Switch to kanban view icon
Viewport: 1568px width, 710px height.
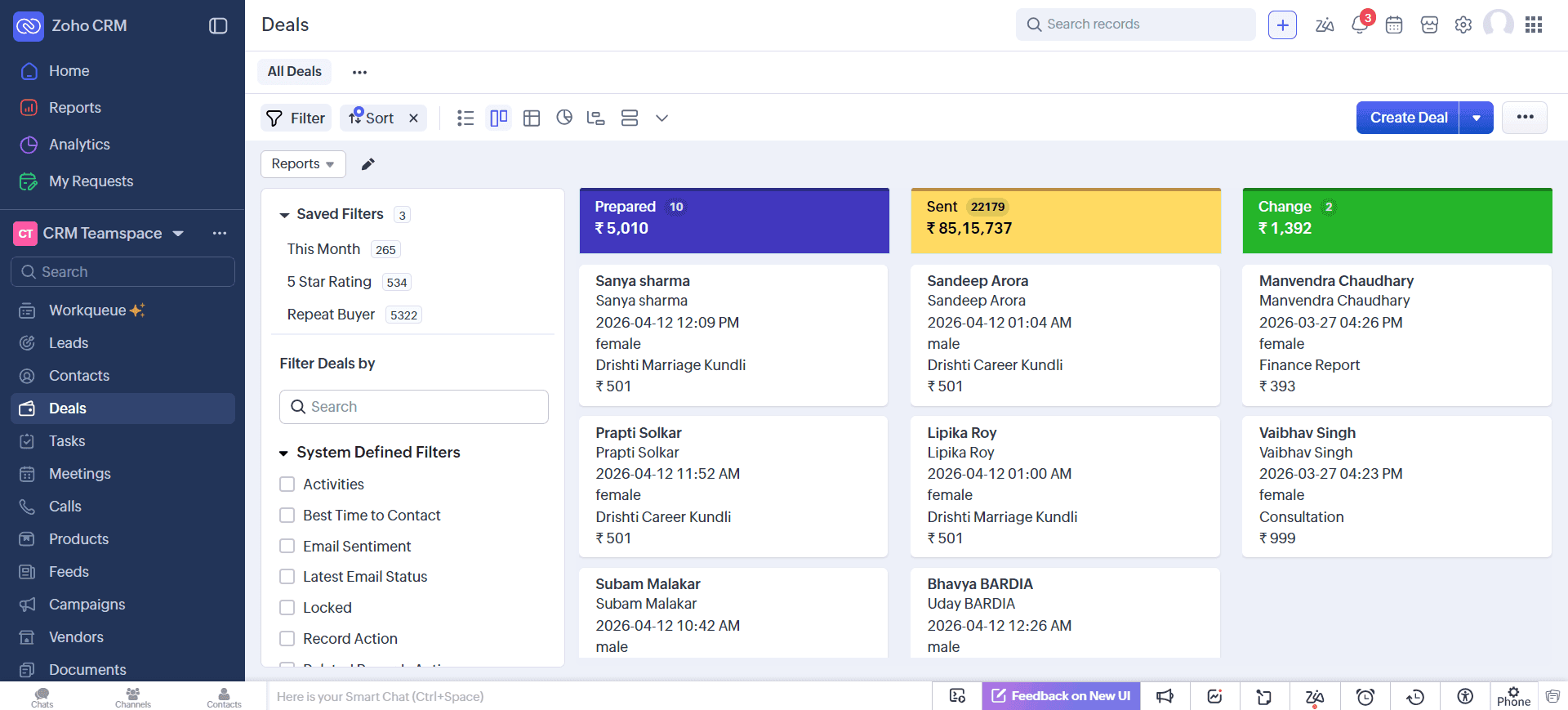498,118
